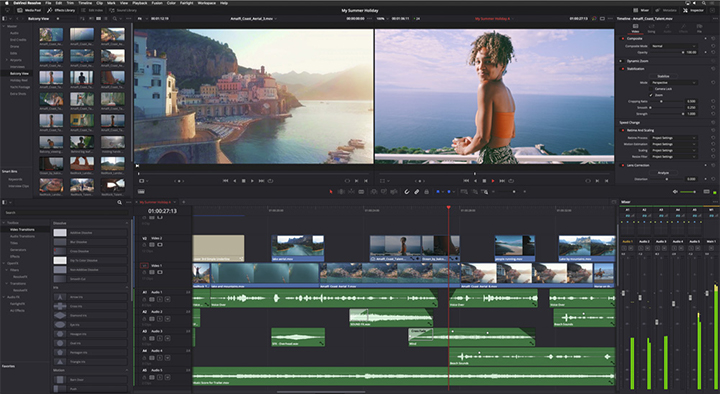Select the Cross Dissolve transition
Screen dimensions: 720x394
(90, 251)
